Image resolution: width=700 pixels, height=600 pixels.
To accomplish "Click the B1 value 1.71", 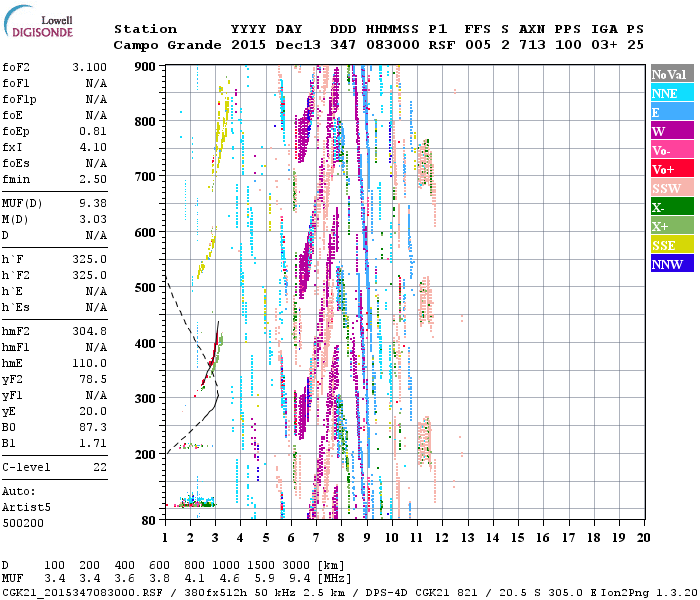I will [x=93, y=443].
